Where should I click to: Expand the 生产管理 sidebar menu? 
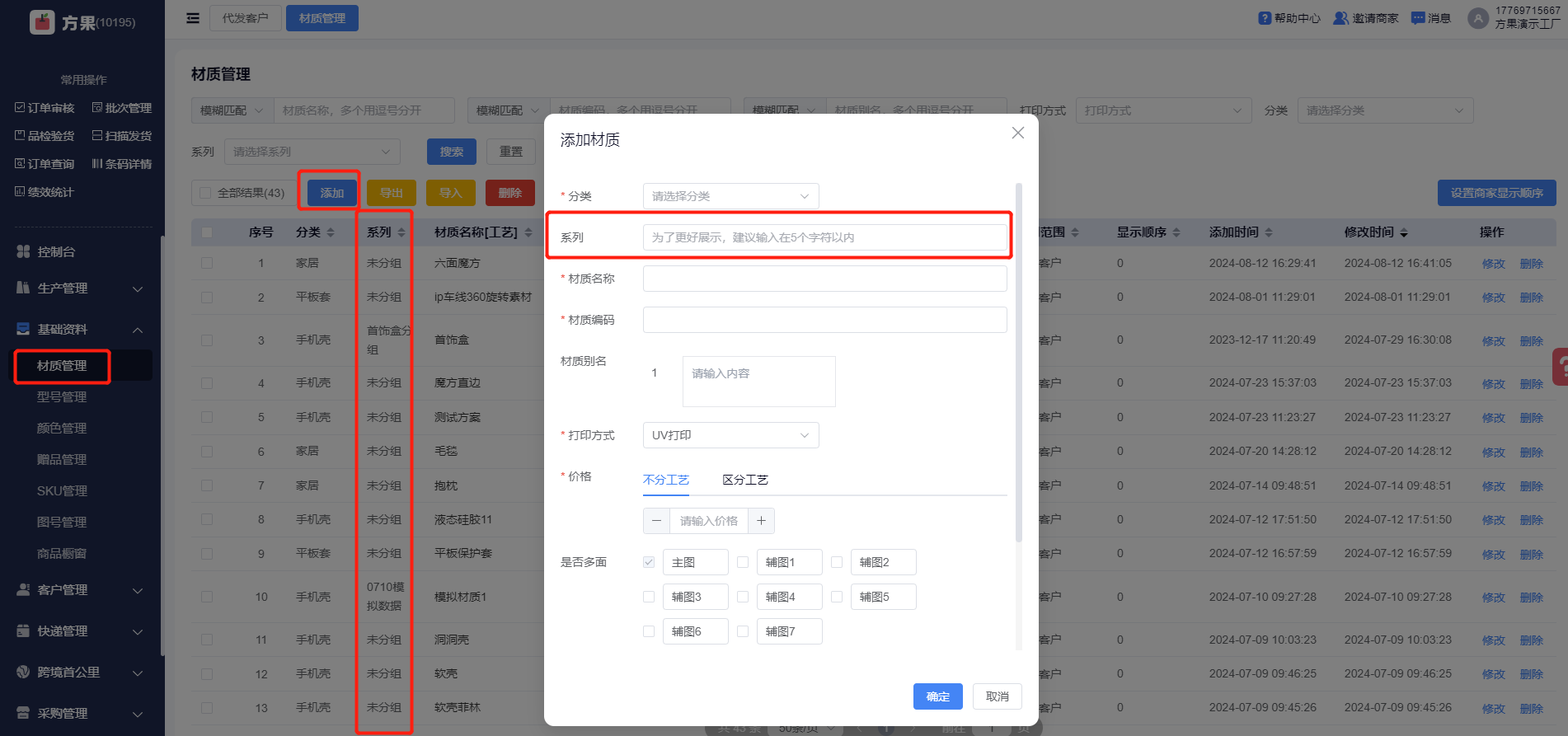tap(79, 288)
